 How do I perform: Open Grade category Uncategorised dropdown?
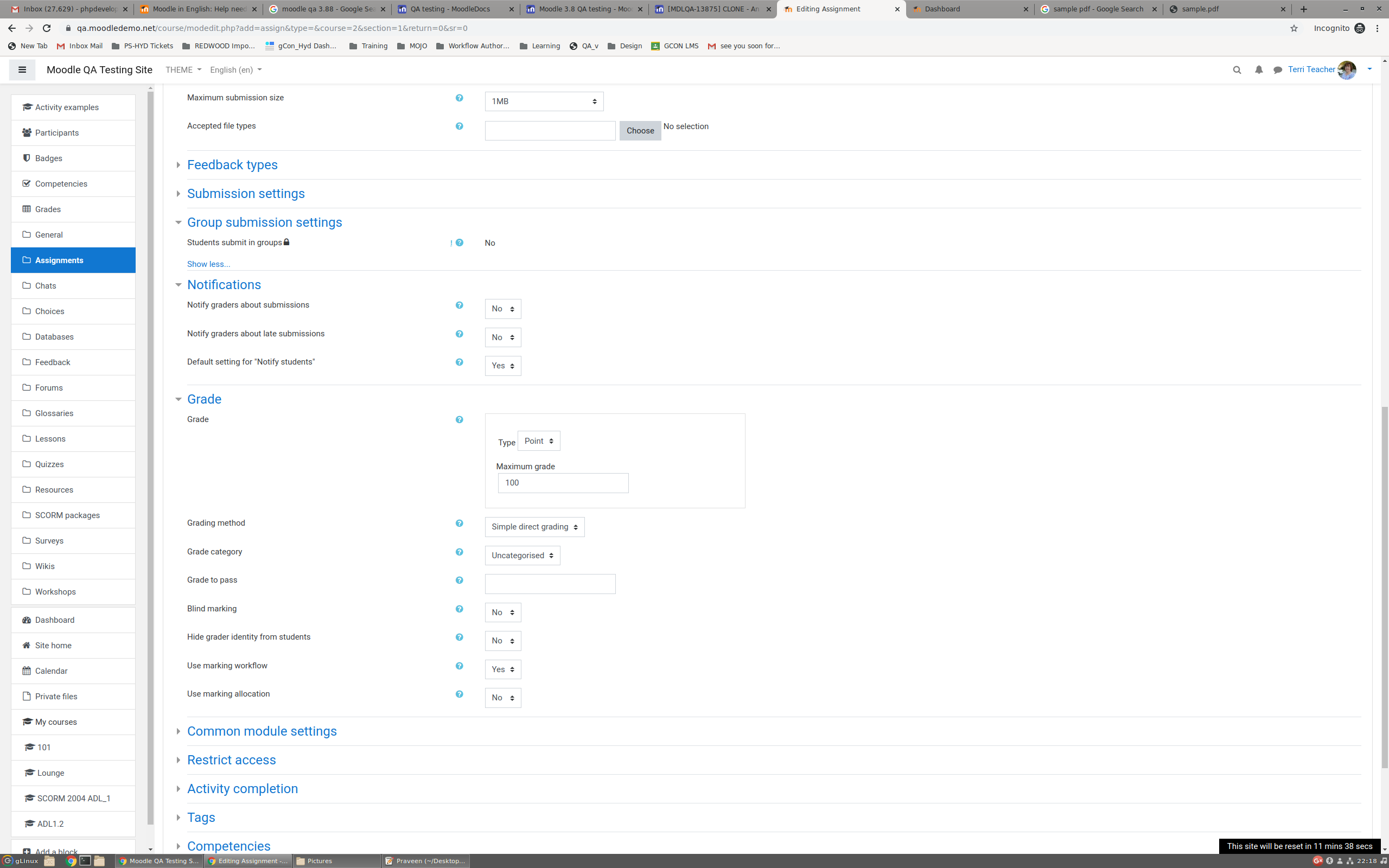523,556
